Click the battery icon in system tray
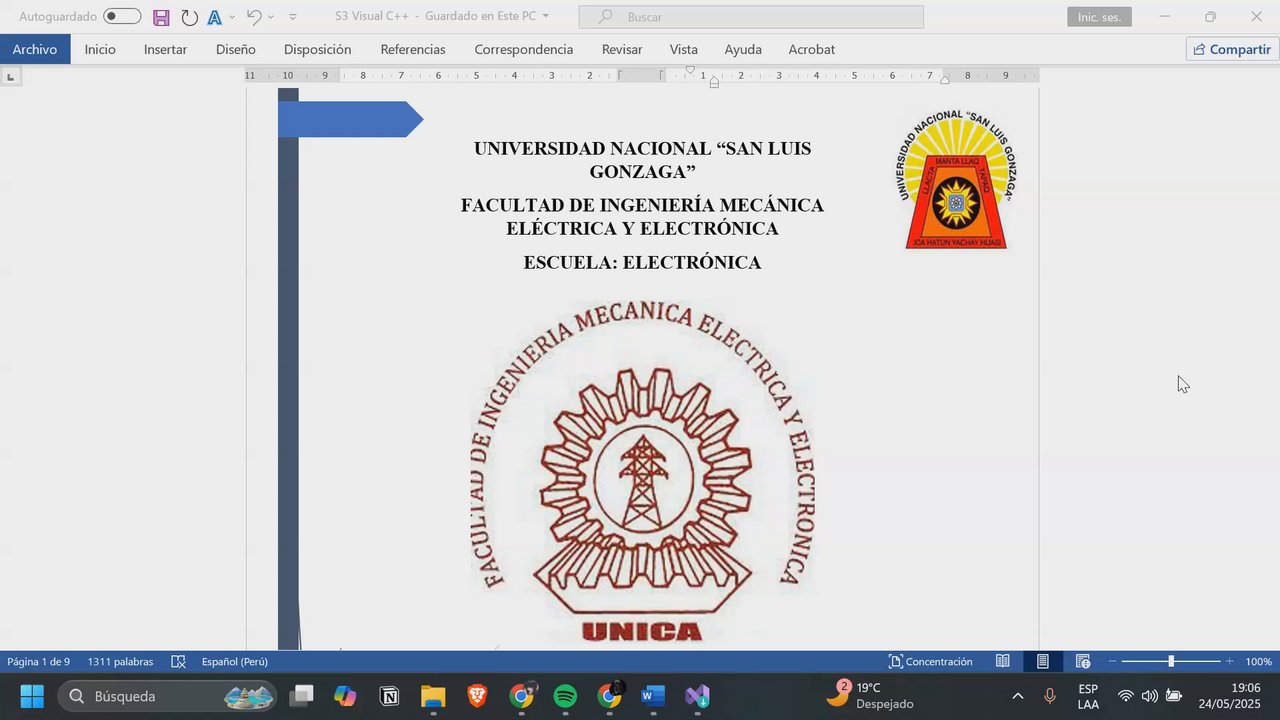Image resolution: width=1280 pixels, height=720 pixels. coord(1174,696)
